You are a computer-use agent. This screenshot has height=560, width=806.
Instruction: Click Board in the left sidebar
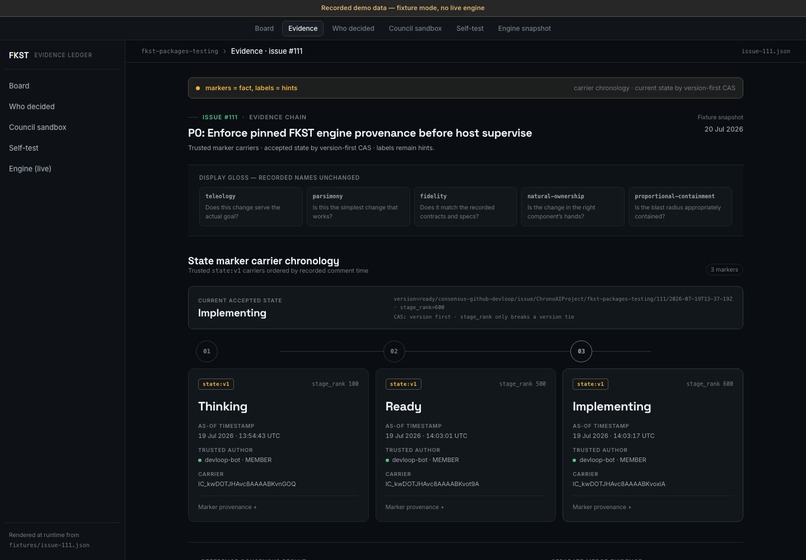[19, 86]
